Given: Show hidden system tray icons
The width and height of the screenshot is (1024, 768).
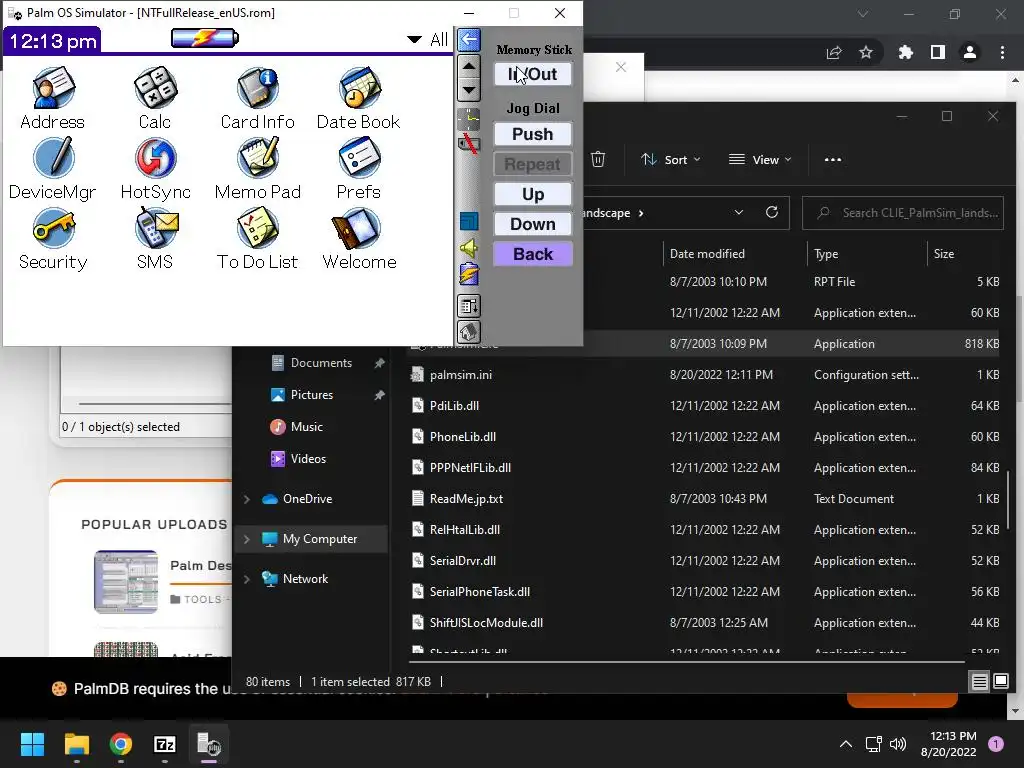Looking at the screenshot, I should pos(846,744).
